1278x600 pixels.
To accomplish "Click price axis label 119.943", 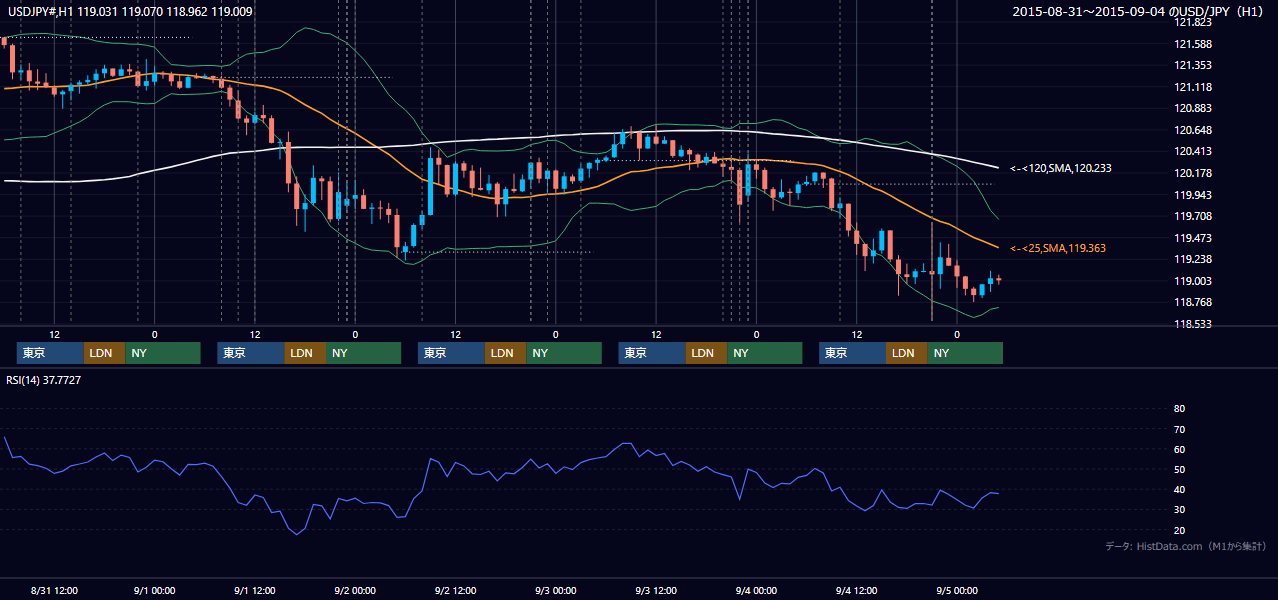I will pos(1193,195).
